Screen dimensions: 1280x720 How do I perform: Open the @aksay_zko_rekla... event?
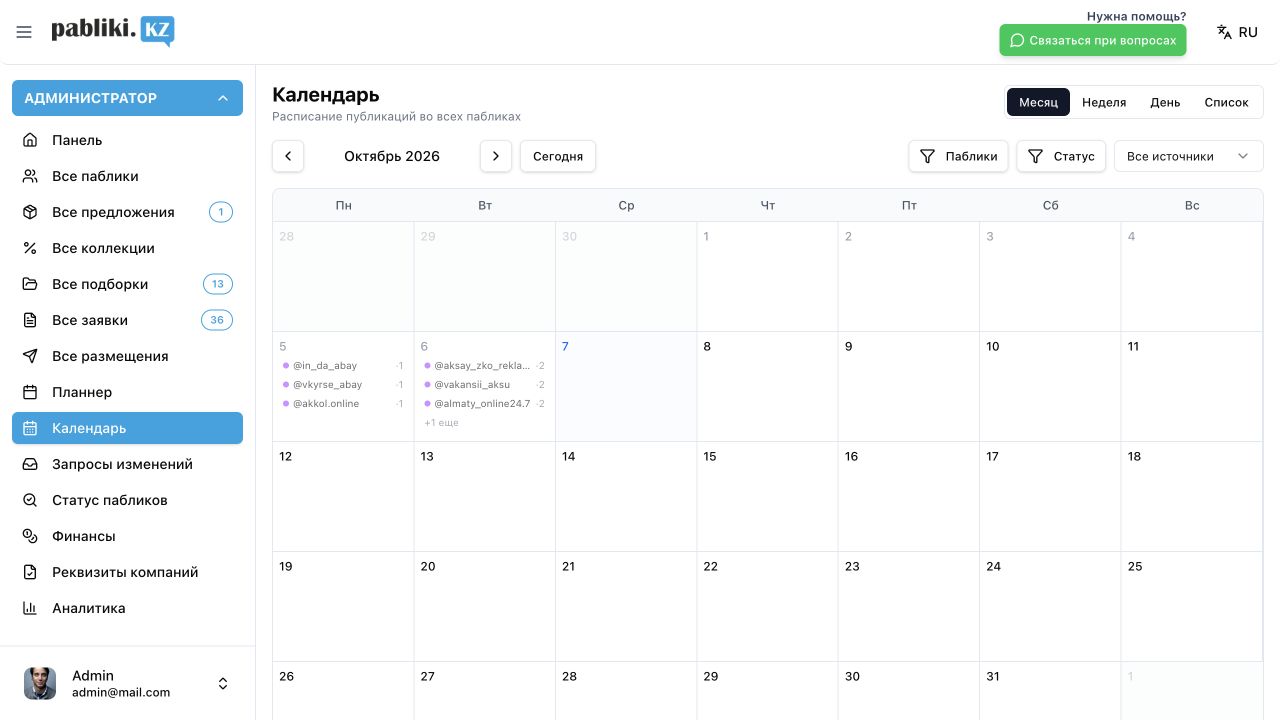click(484, 366)
